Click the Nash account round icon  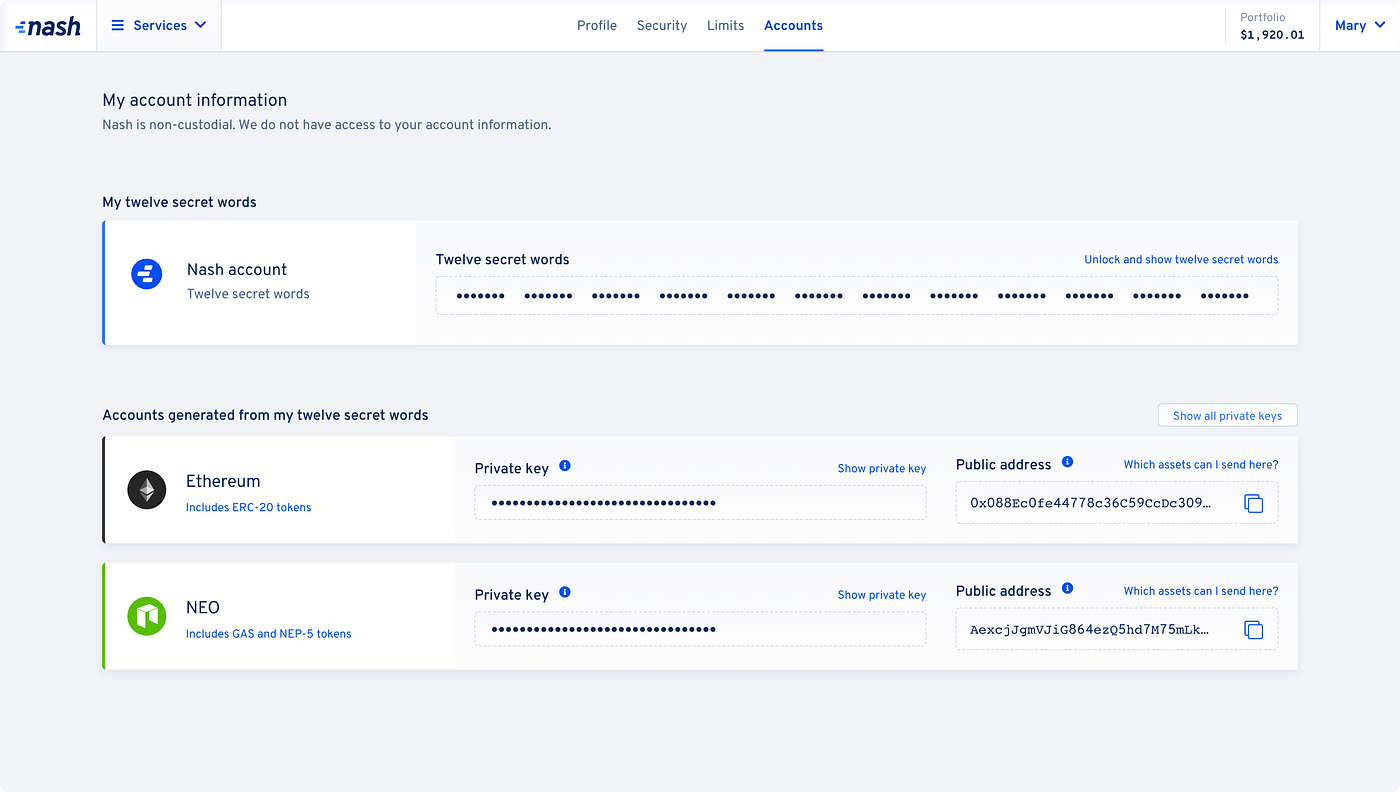click(x=147, y=274)
